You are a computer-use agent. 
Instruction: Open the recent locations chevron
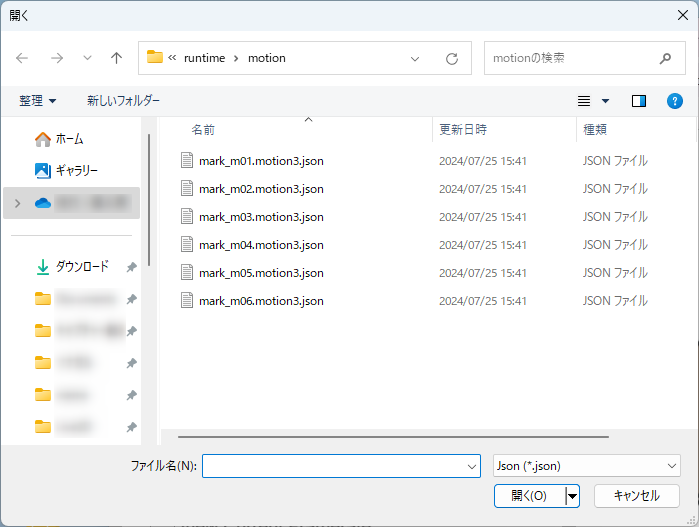point(87,58)
